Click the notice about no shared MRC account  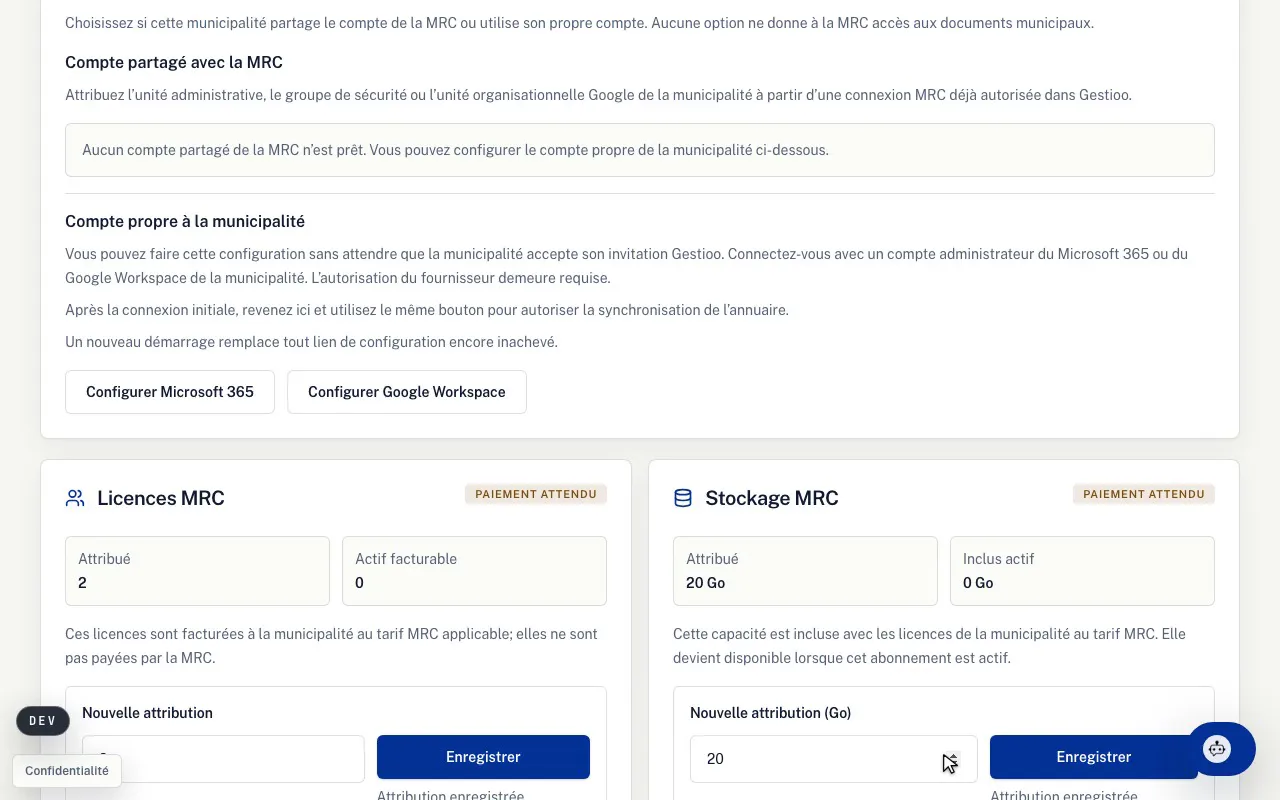click(x=640, y=150)
